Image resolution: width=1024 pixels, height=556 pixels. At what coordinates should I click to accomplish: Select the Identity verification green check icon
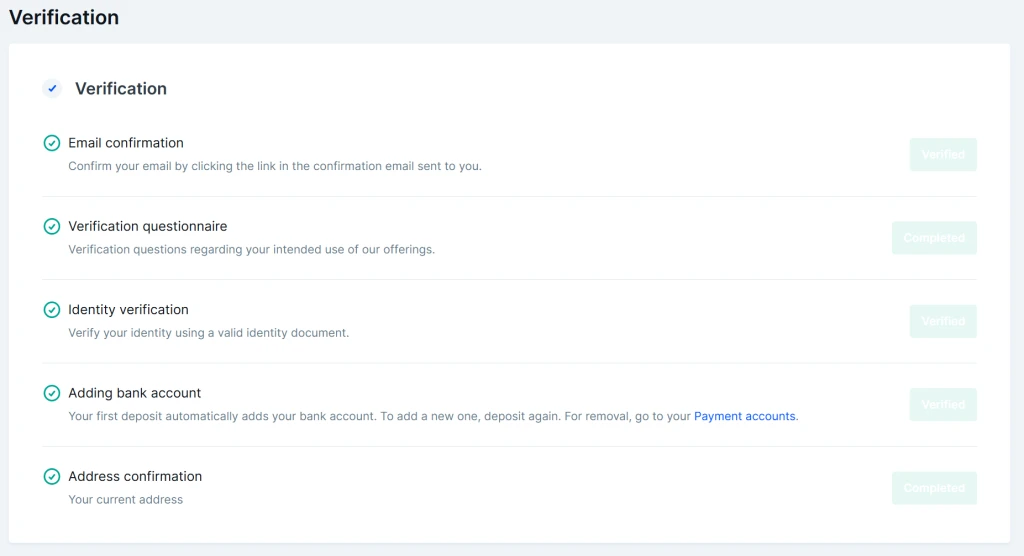pos(52,310)
